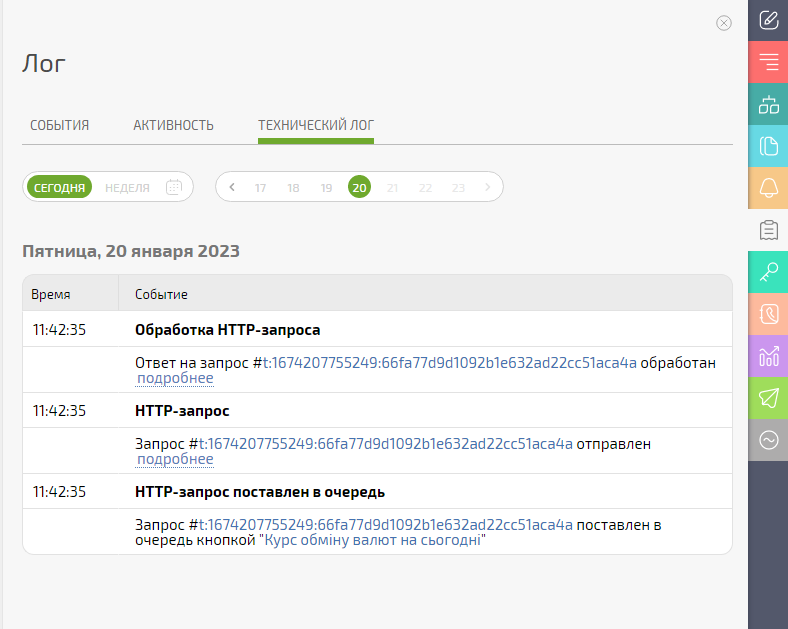Click the Время column header
The width and height of the screenshot is (788, 629).
(50, 294)
